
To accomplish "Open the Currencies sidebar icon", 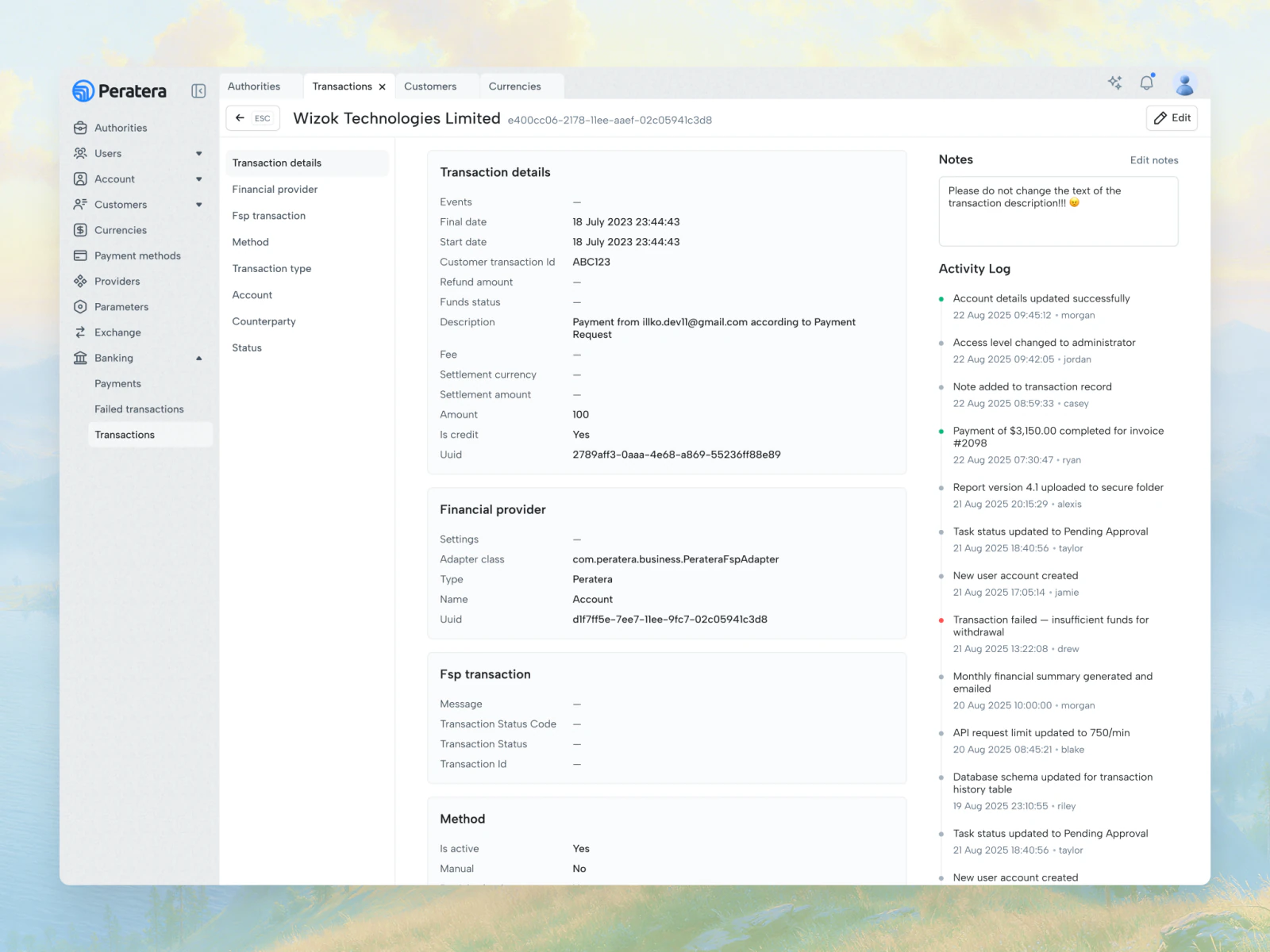I will pos(80,230).
